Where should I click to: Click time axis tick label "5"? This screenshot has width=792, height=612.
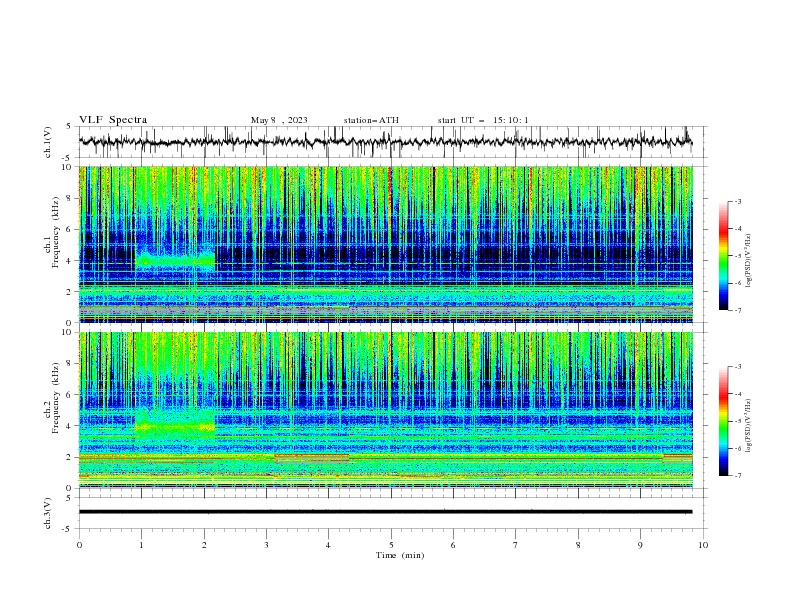[x=391, y=545]
